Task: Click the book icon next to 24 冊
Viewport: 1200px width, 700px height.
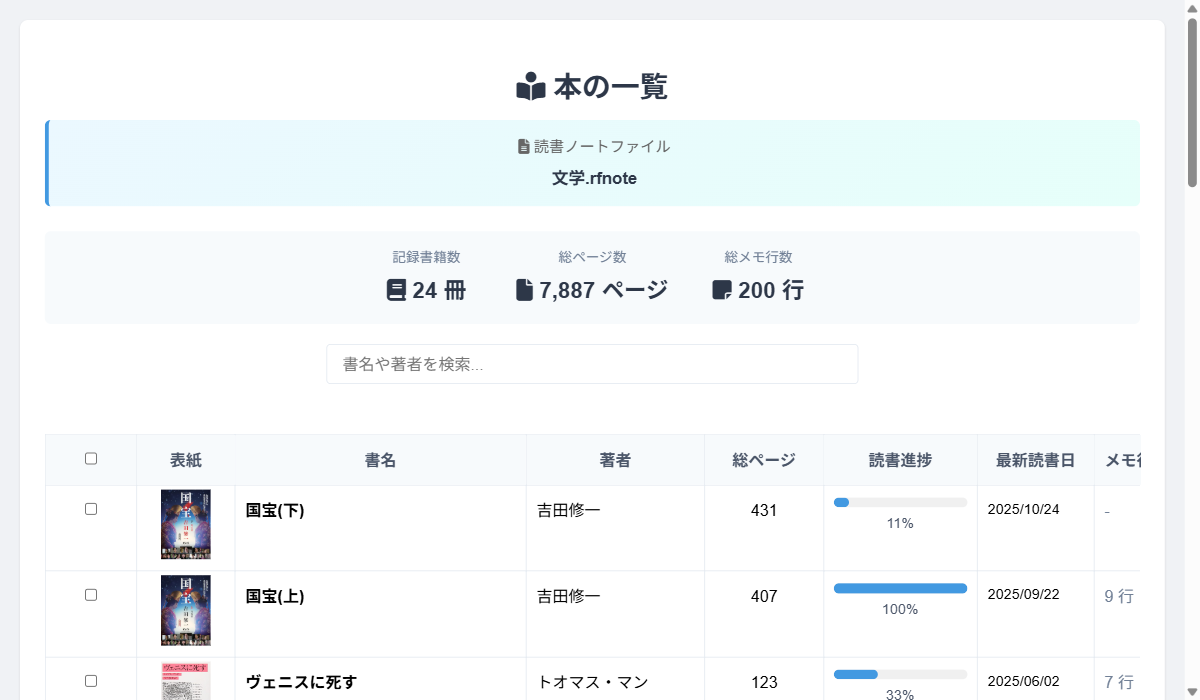Action: [395, 290]
